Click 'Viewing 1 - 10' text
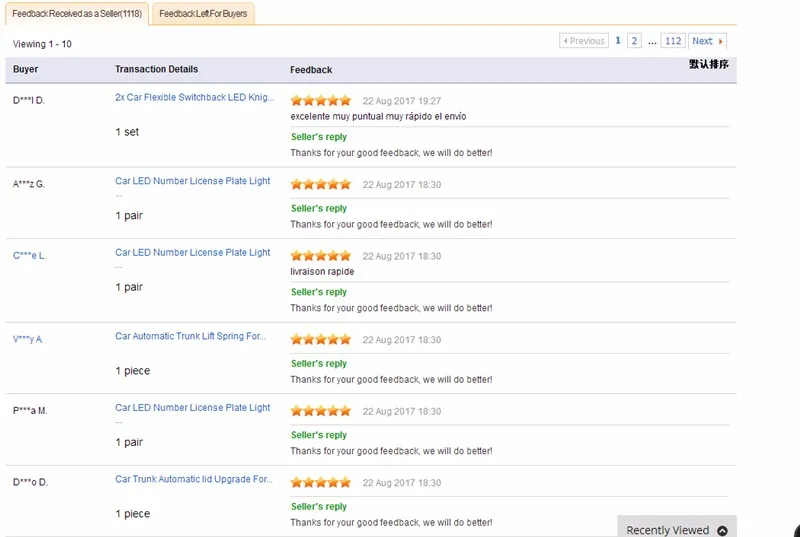Viewport: 800px width, 537px height. pyautogui.click(x=42, y=44)
